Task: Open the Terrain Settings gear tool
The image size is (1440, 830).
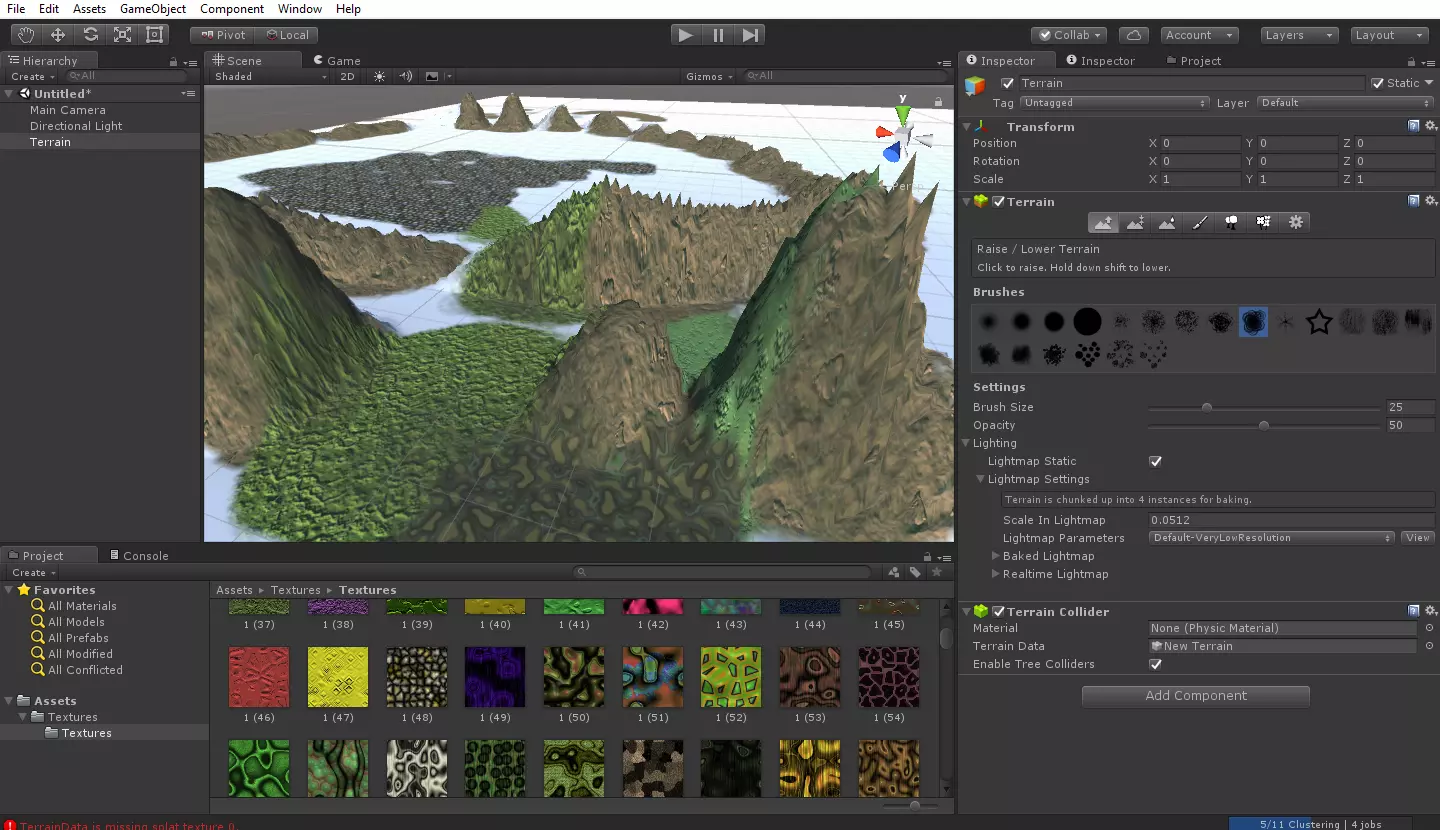Action: 1296,223
